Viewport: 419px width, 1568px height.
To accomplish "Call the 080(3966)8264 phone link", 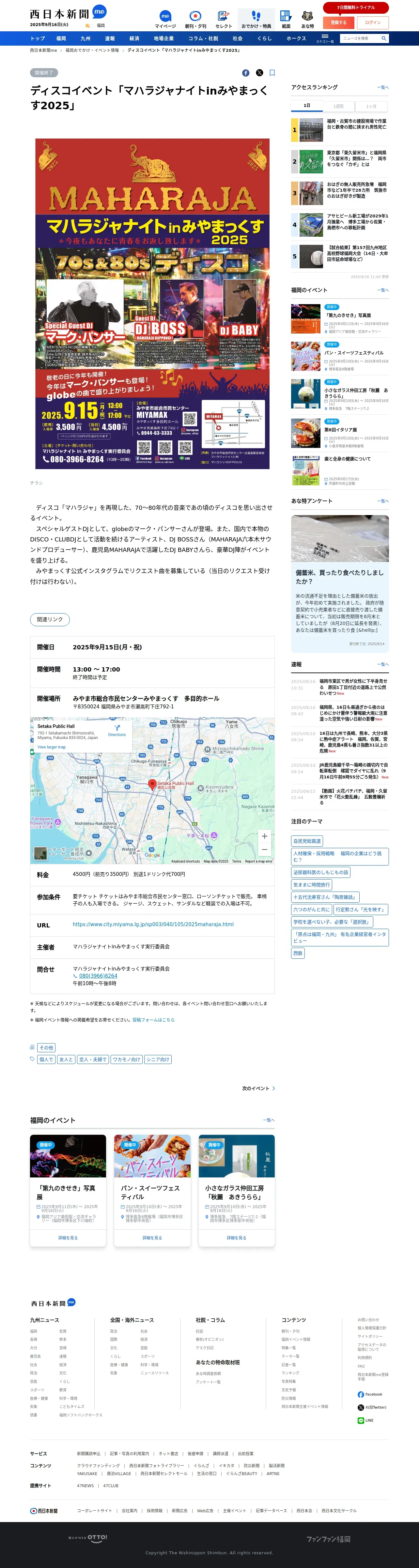I will coord(98,976).
